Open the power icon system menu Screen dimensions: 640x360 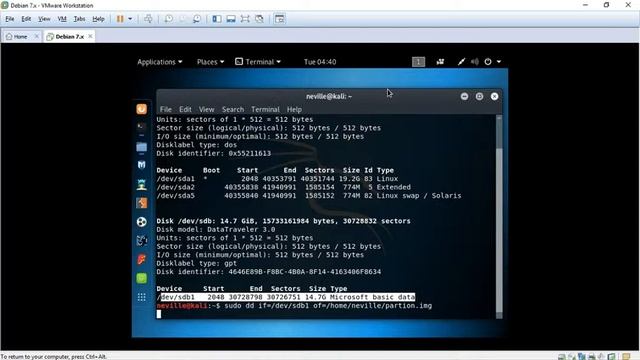488,62
